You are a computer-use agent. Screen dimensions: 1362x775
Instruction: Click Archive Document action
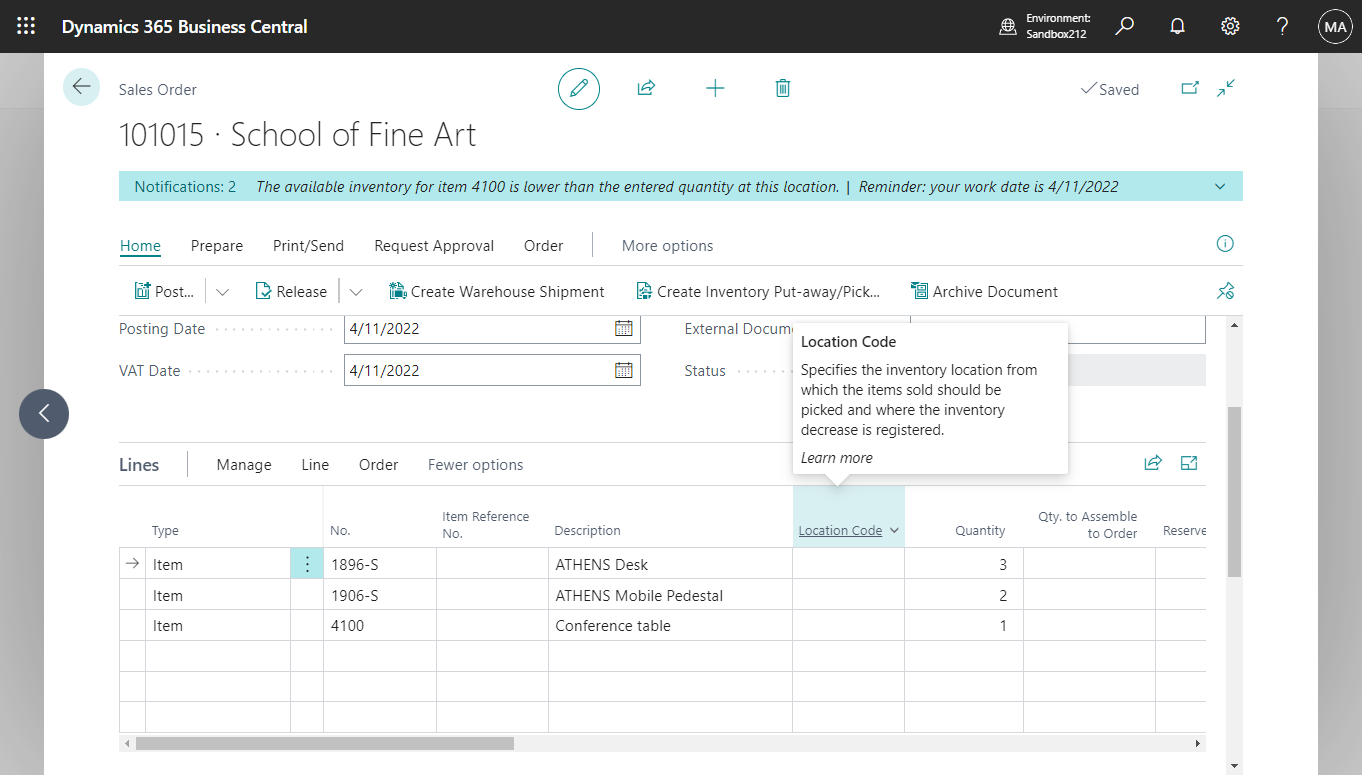tap(985, 291)
